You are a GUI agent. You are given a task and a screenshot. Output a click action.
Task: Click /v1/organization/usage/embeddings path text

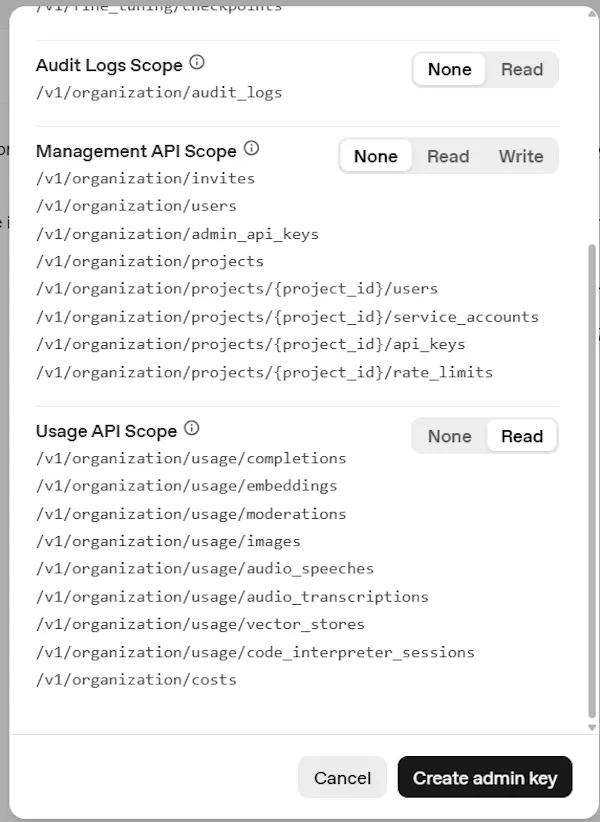pyautogui.click(x=187, y=486)
